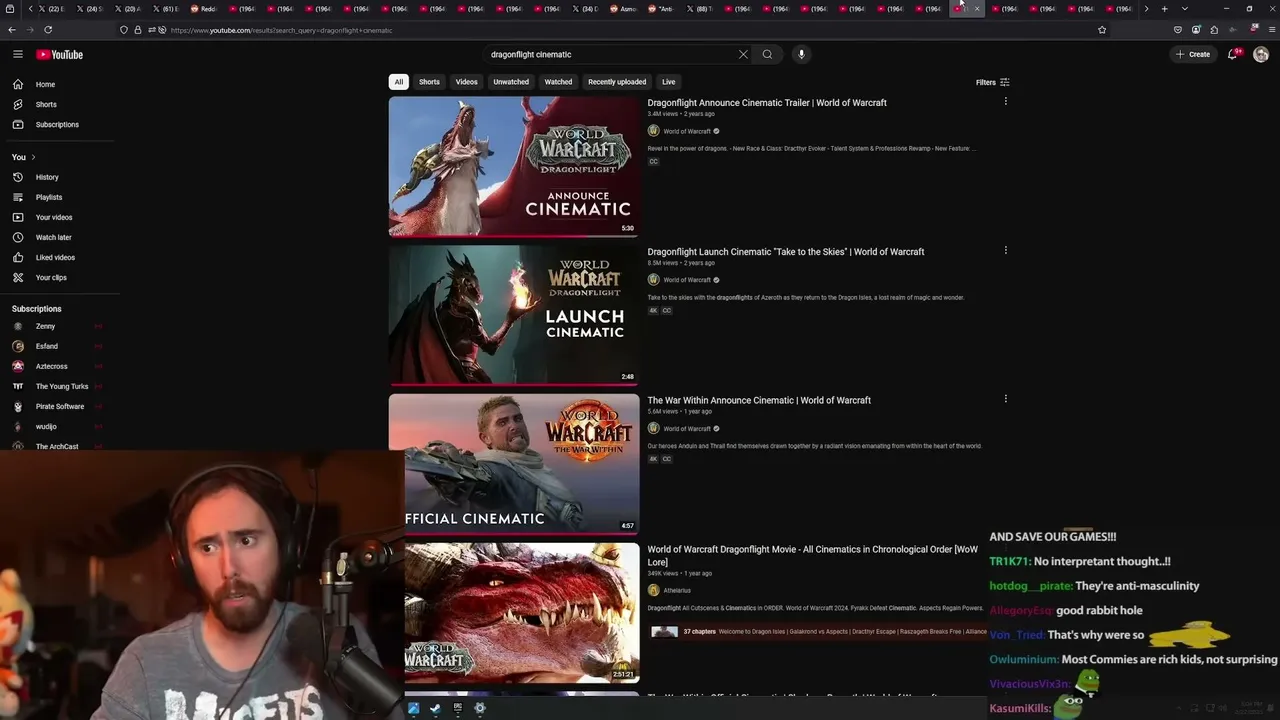1280x720 pixels.
Task: Open Steam from the taskbar
Action: [x=435, y=708]
